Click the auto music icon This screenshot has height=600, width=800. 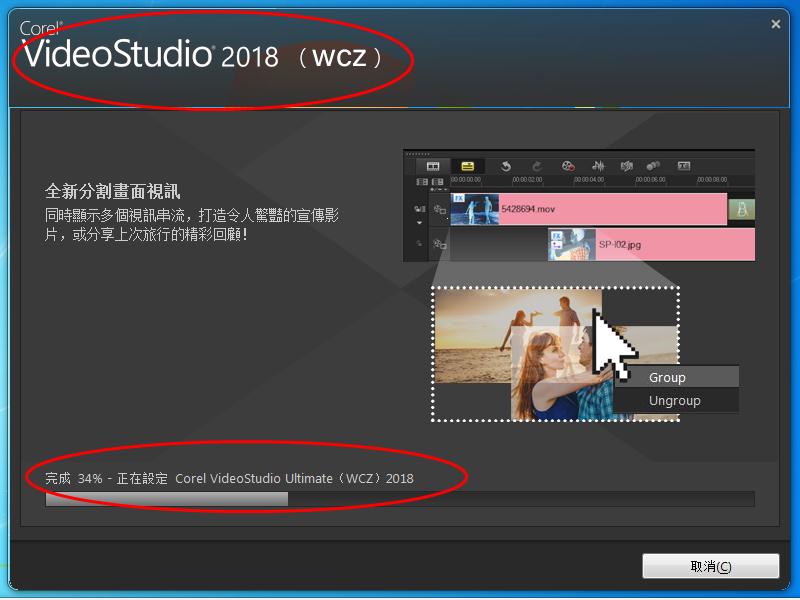[x=627, y=166]
